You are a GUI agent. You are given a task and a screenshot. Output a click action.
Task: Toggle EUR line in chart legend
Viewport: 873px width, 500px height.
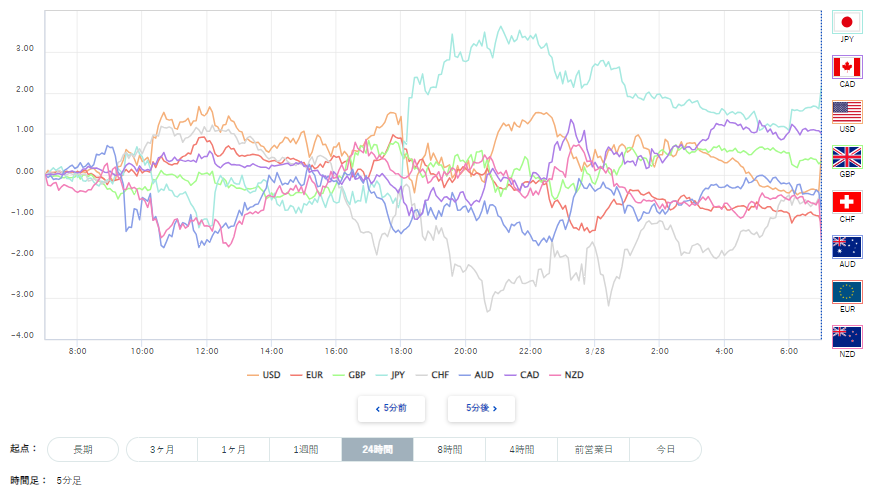pos(307,375)
